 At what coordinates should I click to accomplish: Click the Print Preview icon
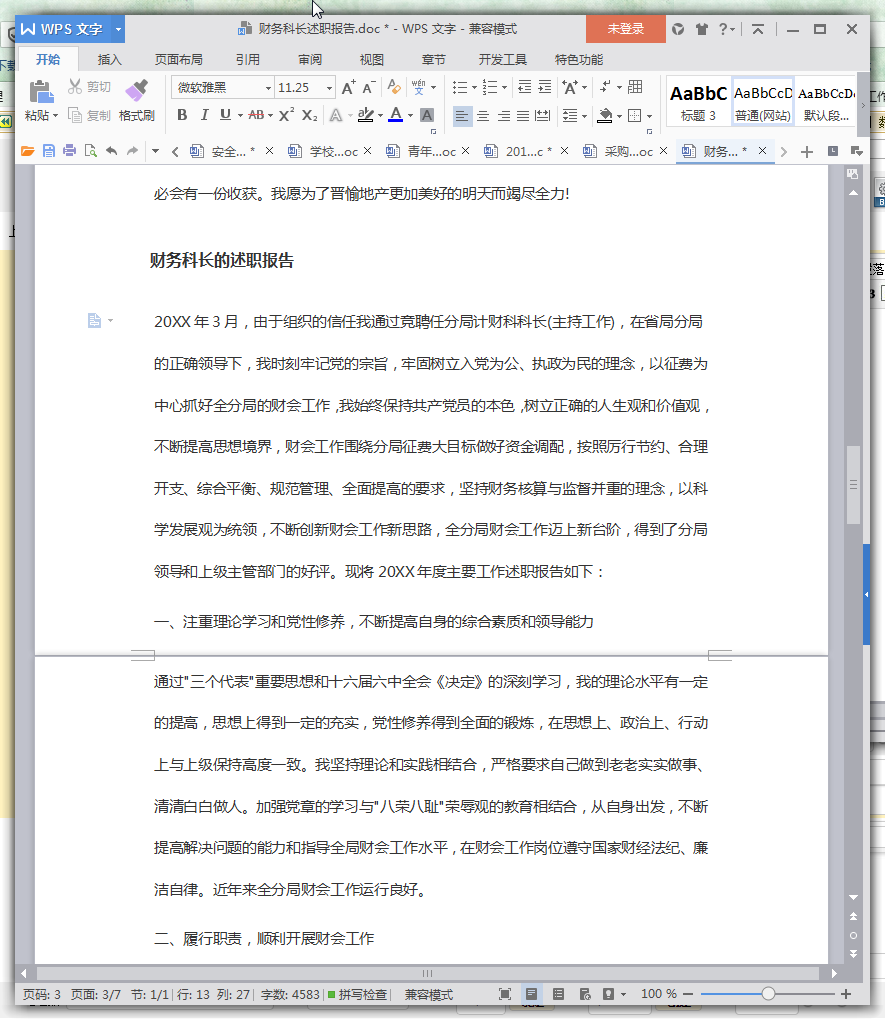[90, 151]
